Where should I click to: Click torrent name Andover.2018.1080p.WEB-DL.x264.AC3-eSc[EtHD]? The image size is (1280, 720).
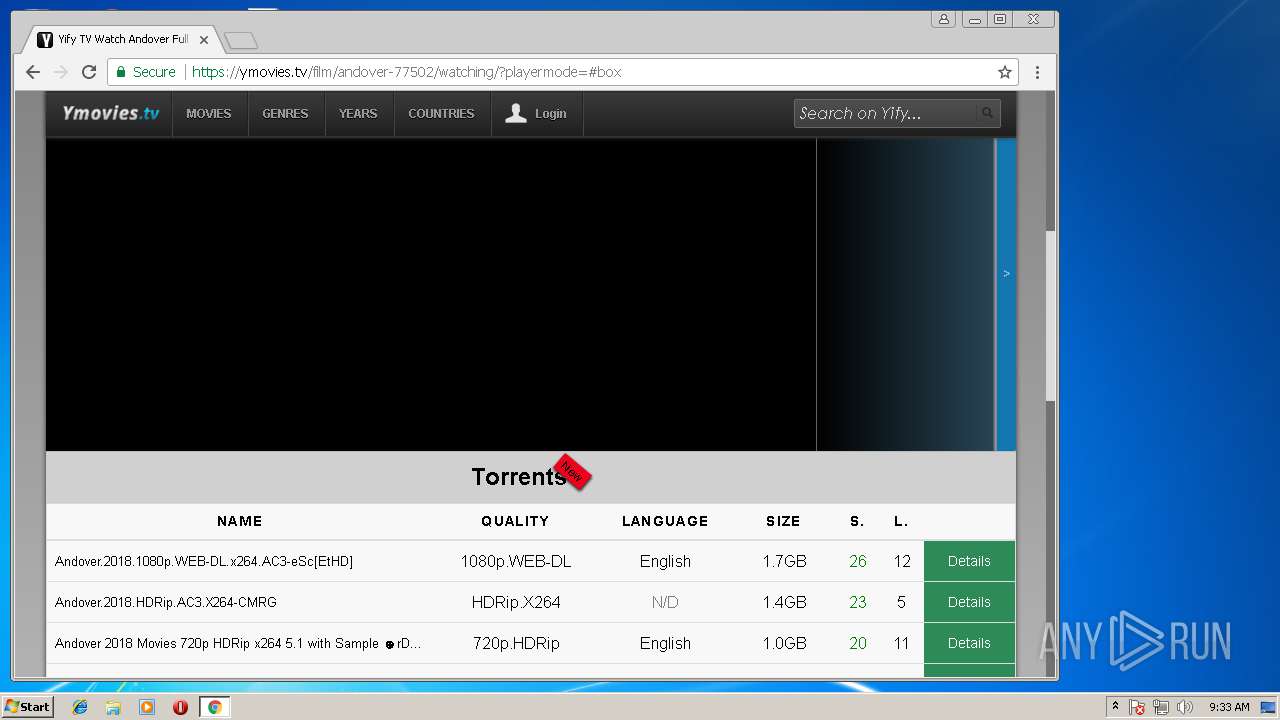(x=204, y=562)
